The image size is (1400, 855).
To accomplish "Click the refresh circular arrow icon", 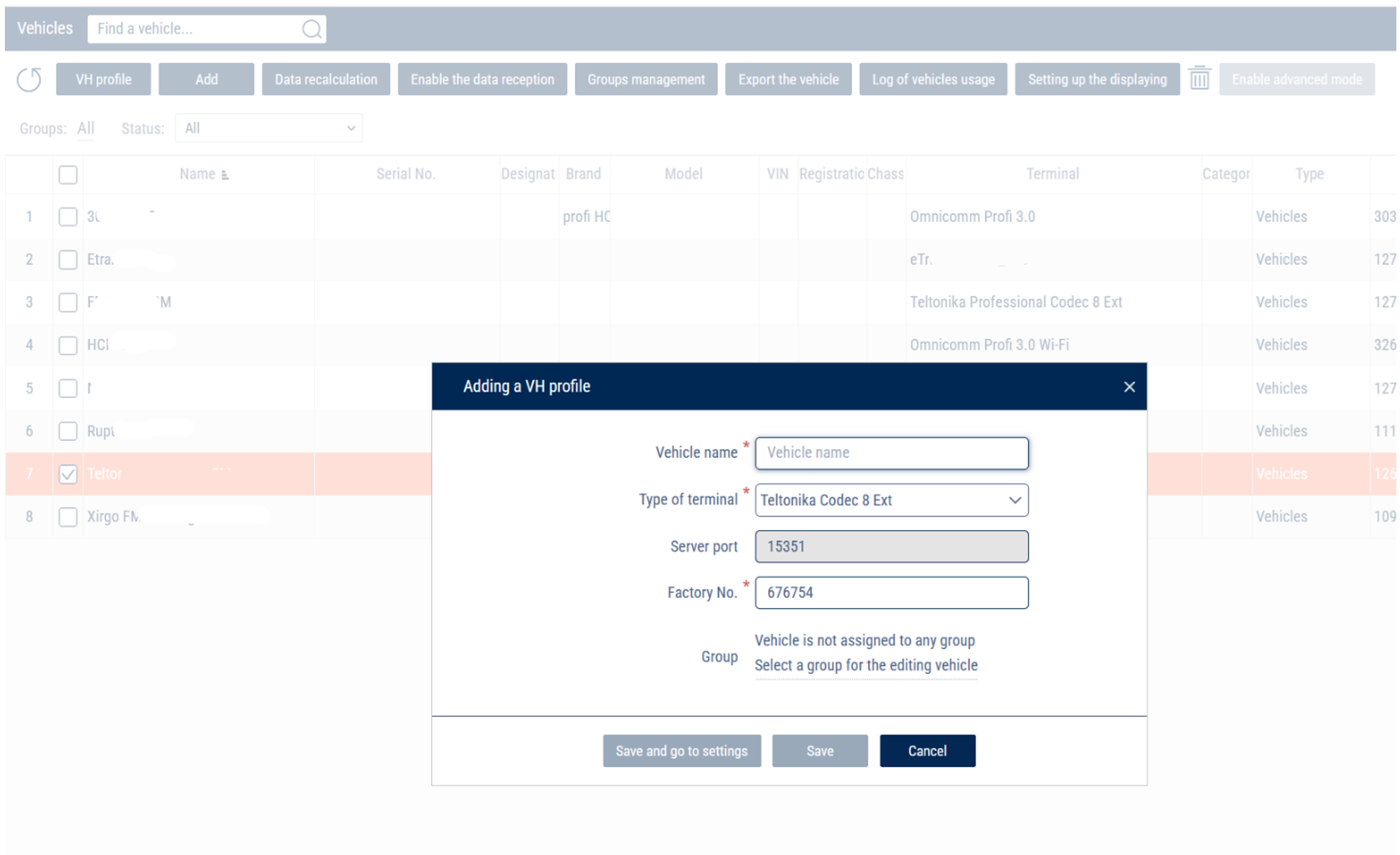I will point(28,79).
